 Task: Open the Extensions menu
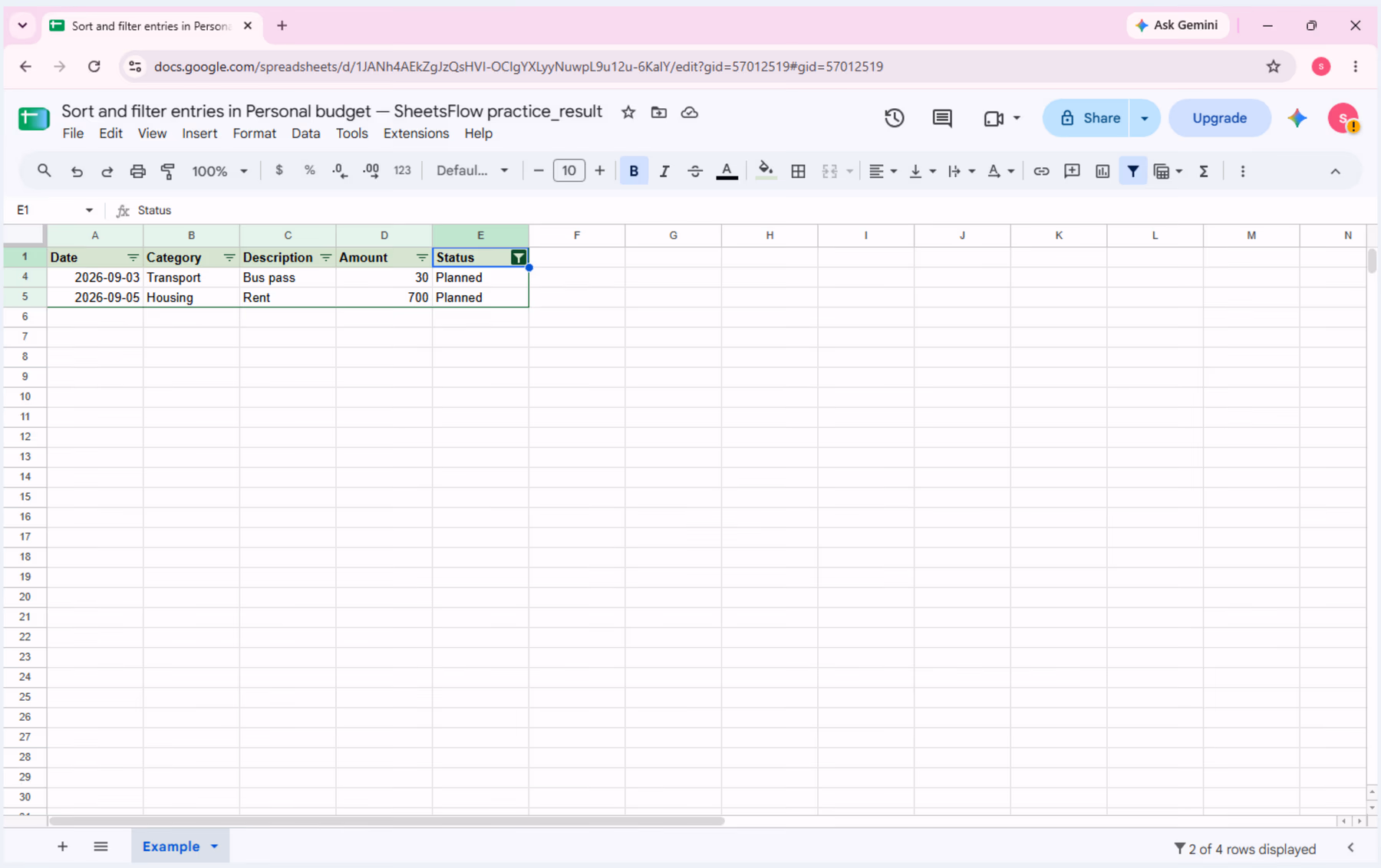(416, 133)
